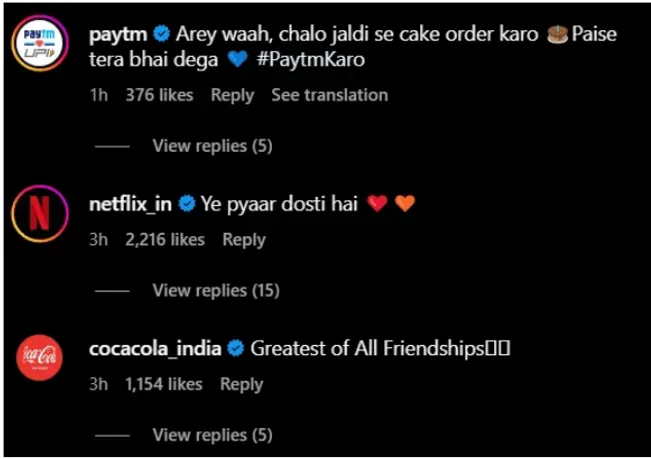Expand View replies (15) under Netflix comment
The image size is (651, 459).
[215, 290]
